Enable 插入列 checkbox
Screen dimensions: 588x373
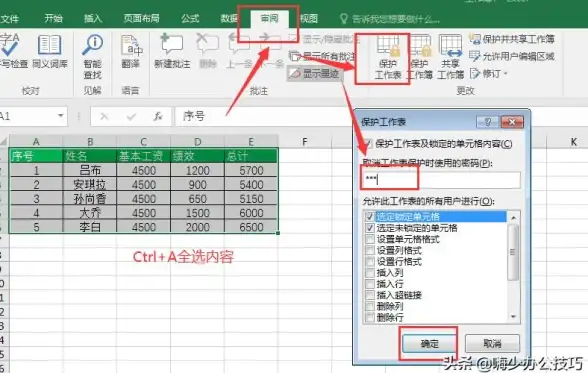(x=370, y=273)
